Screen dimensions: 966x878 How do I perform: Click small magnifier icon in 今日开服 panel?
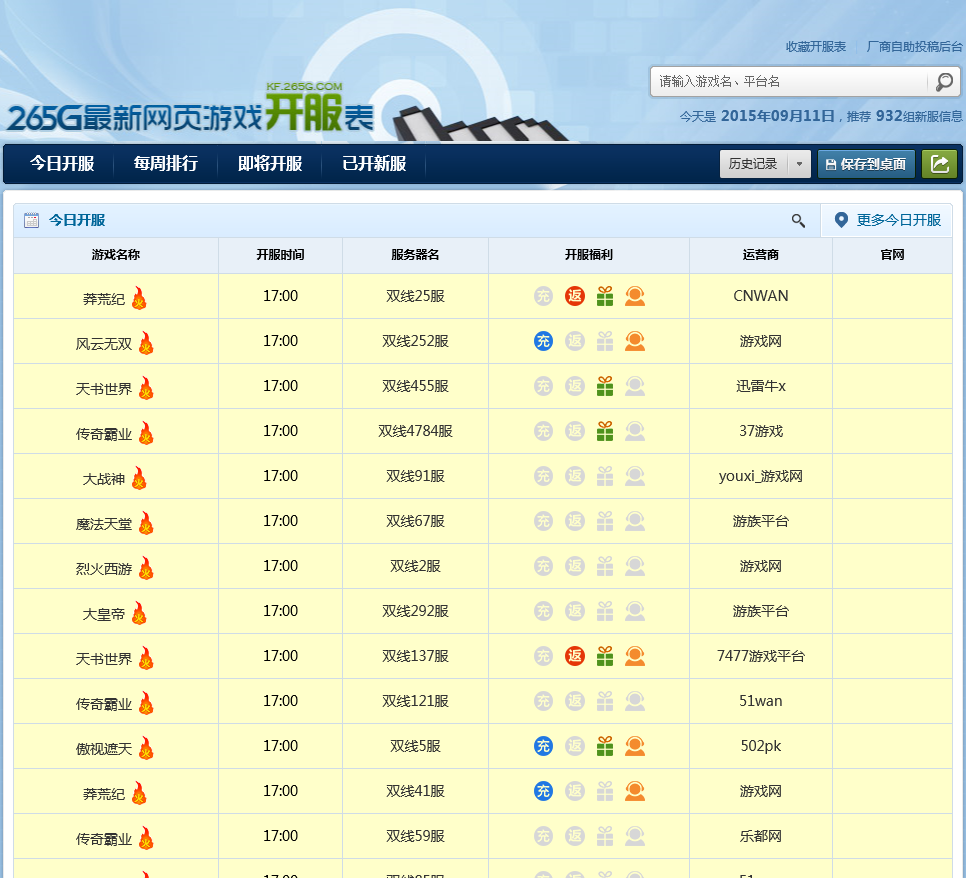pos(798,221)
